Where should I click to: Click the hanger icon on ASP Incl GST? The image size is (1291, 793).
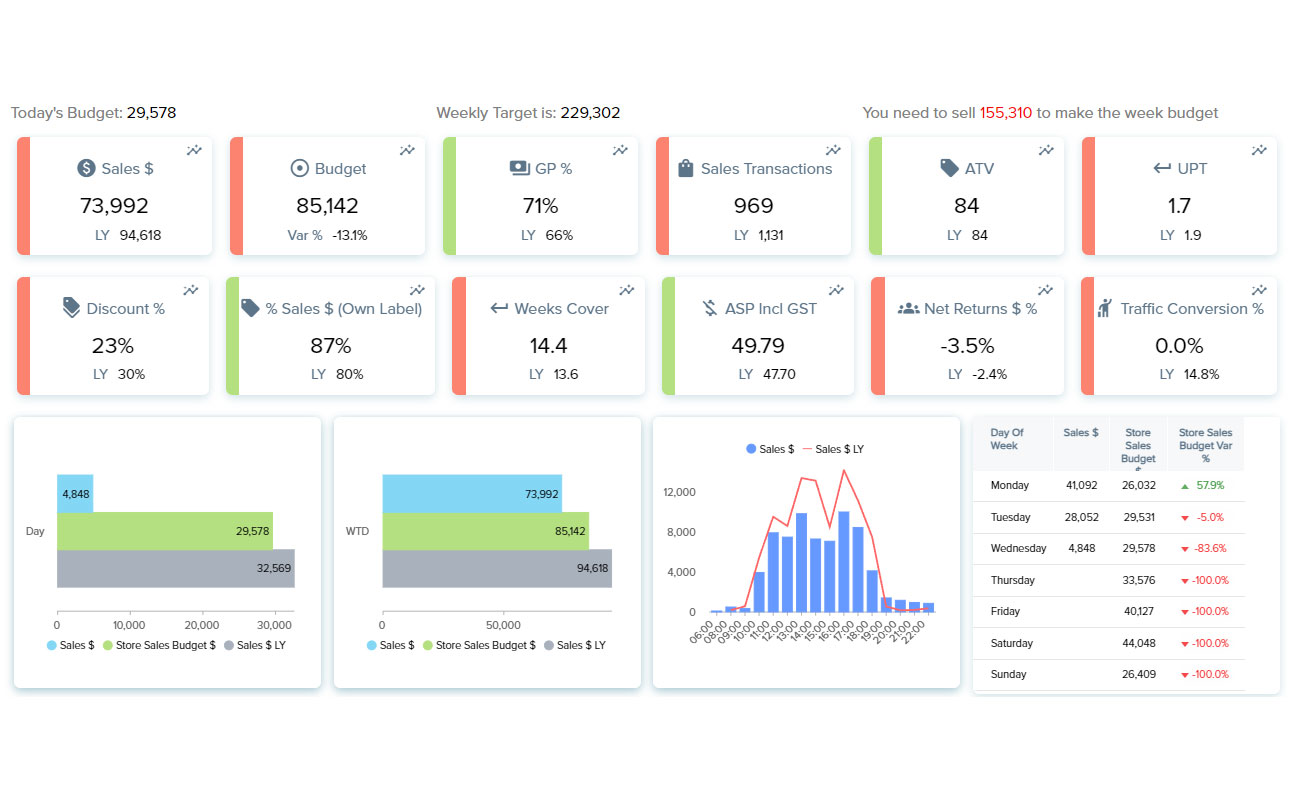[x=711, y=308]
